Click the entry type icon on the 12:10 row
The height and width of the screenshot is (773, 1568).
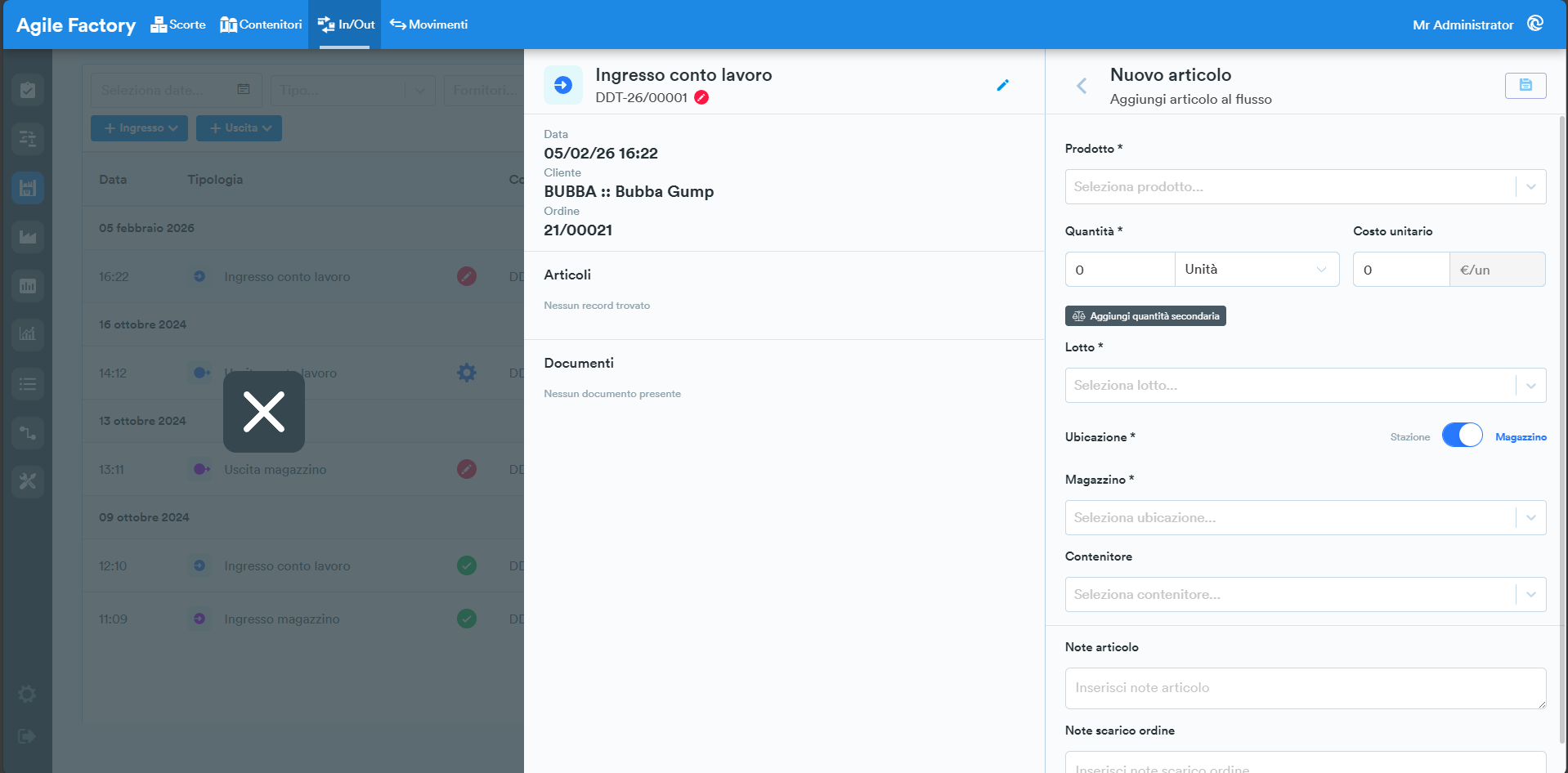tap(199, 565)
